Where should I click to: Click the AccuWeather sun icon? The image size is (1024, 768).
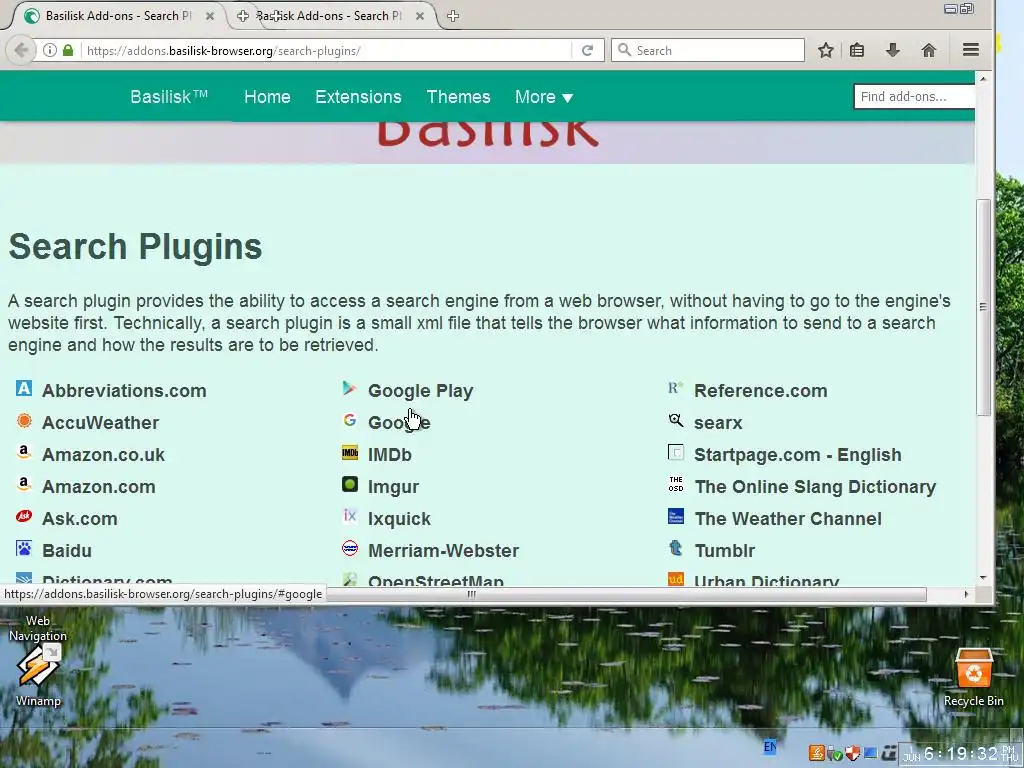pos(24,421)
